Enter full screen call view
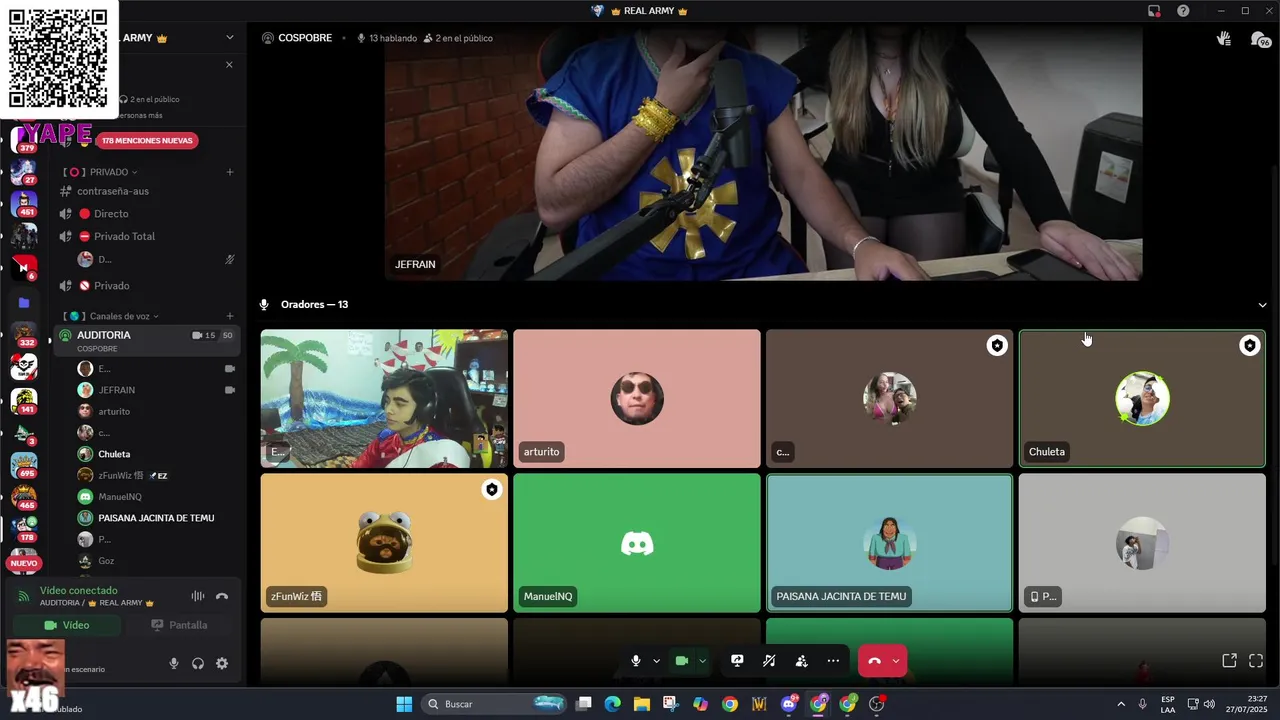The image size is (1280, 720). tap(1256, 661)
